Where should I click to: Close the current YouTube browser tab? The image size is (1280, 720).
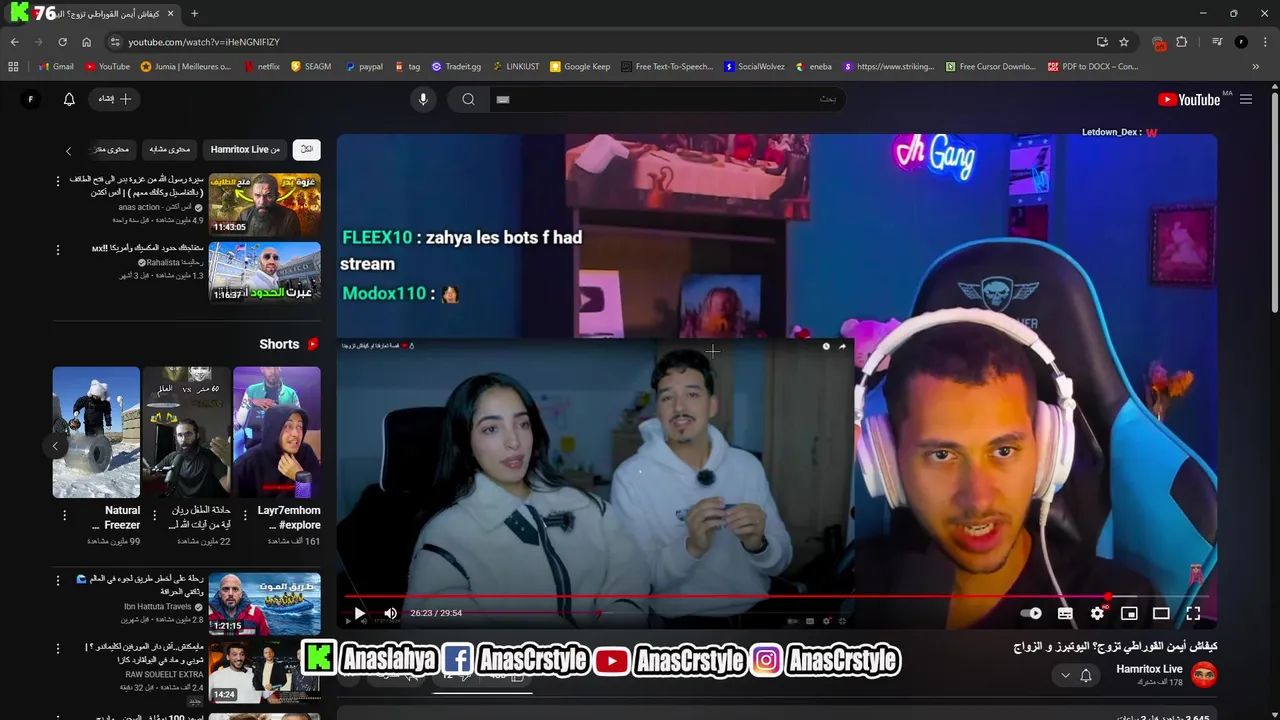click(170, 14)
